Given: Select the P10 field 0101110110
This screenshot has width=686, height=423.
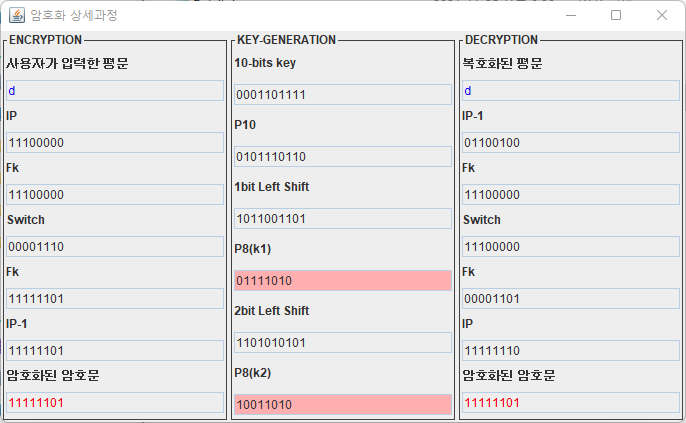Looking at the screenshot, I should 343,157.
